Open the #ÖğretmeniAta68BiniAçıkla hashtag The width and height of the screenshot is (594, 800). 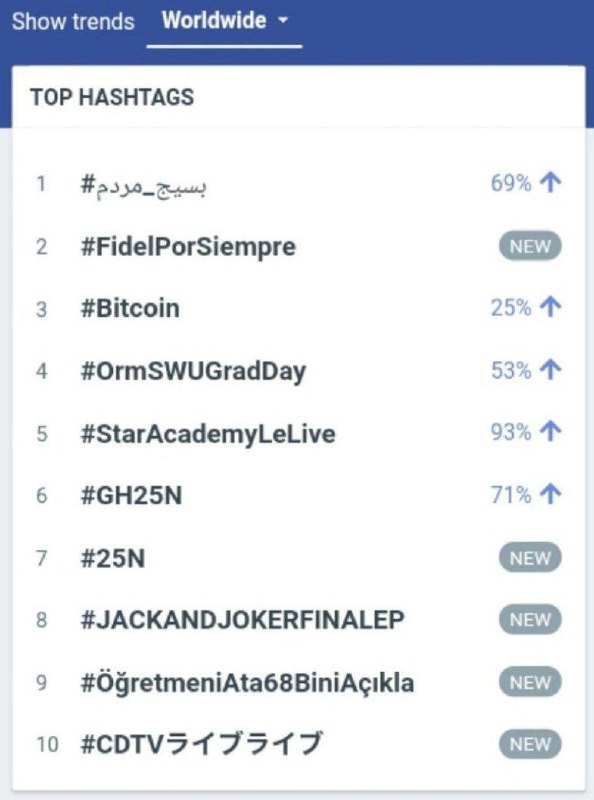coord(248,683)
